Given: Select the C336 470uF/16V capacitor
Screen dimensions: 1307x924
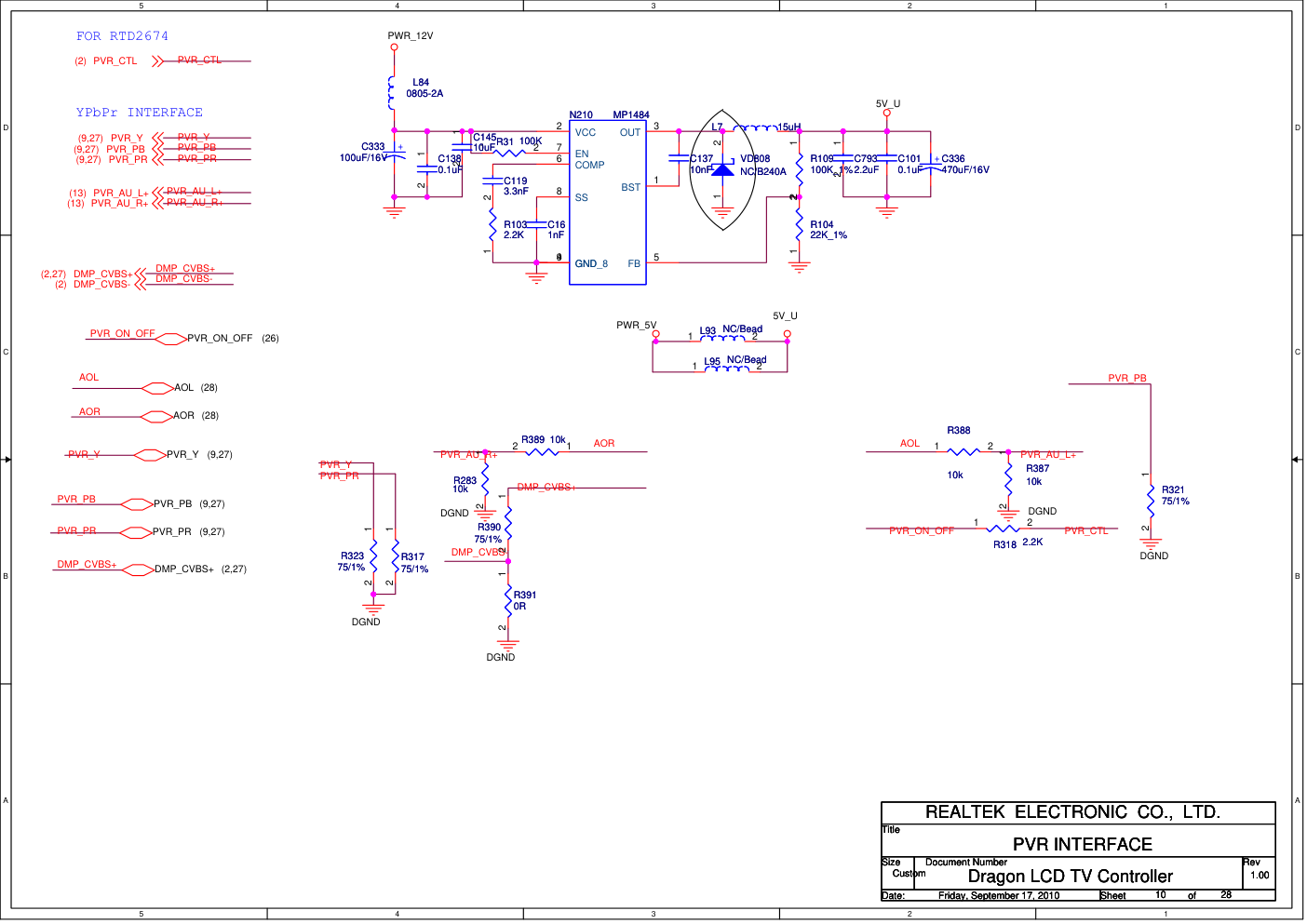Looking at the screenshot, I should point(931,165).
